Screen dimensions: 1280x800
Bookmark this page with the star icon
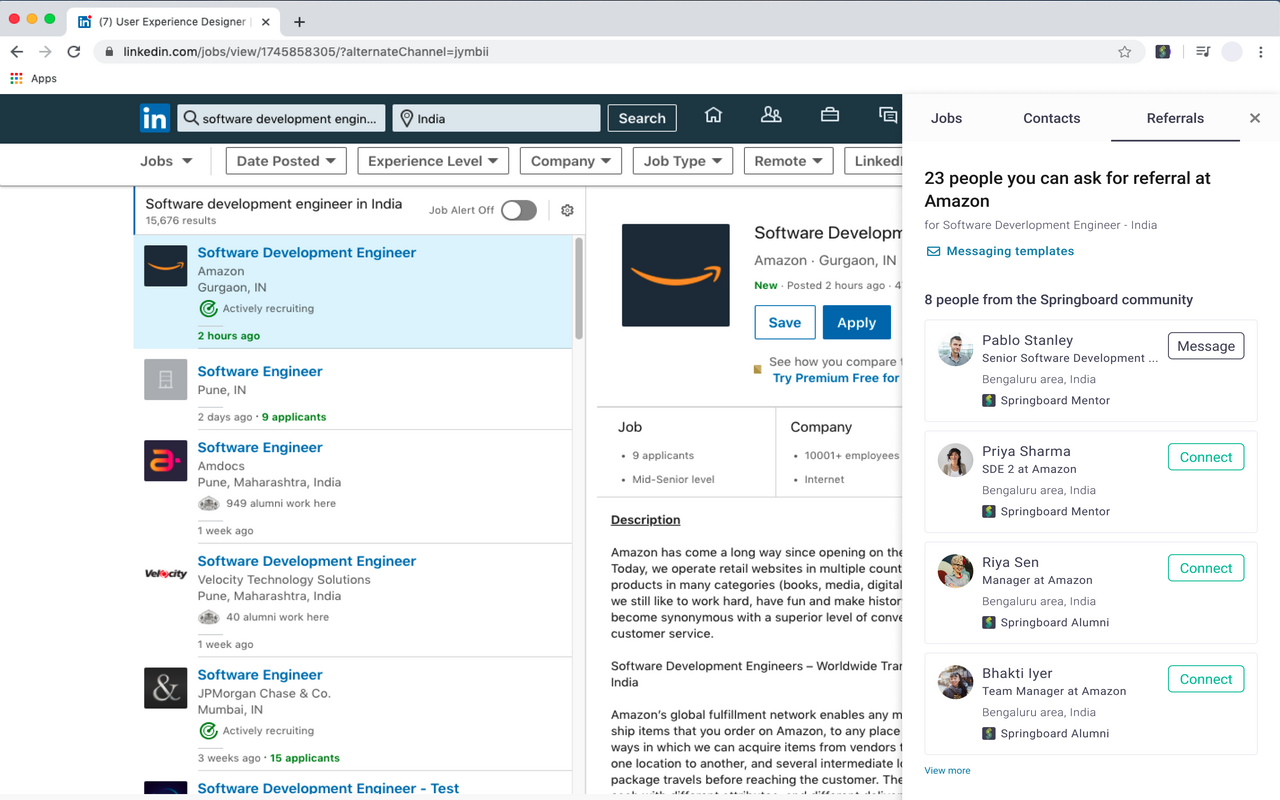pos(1124,52)
